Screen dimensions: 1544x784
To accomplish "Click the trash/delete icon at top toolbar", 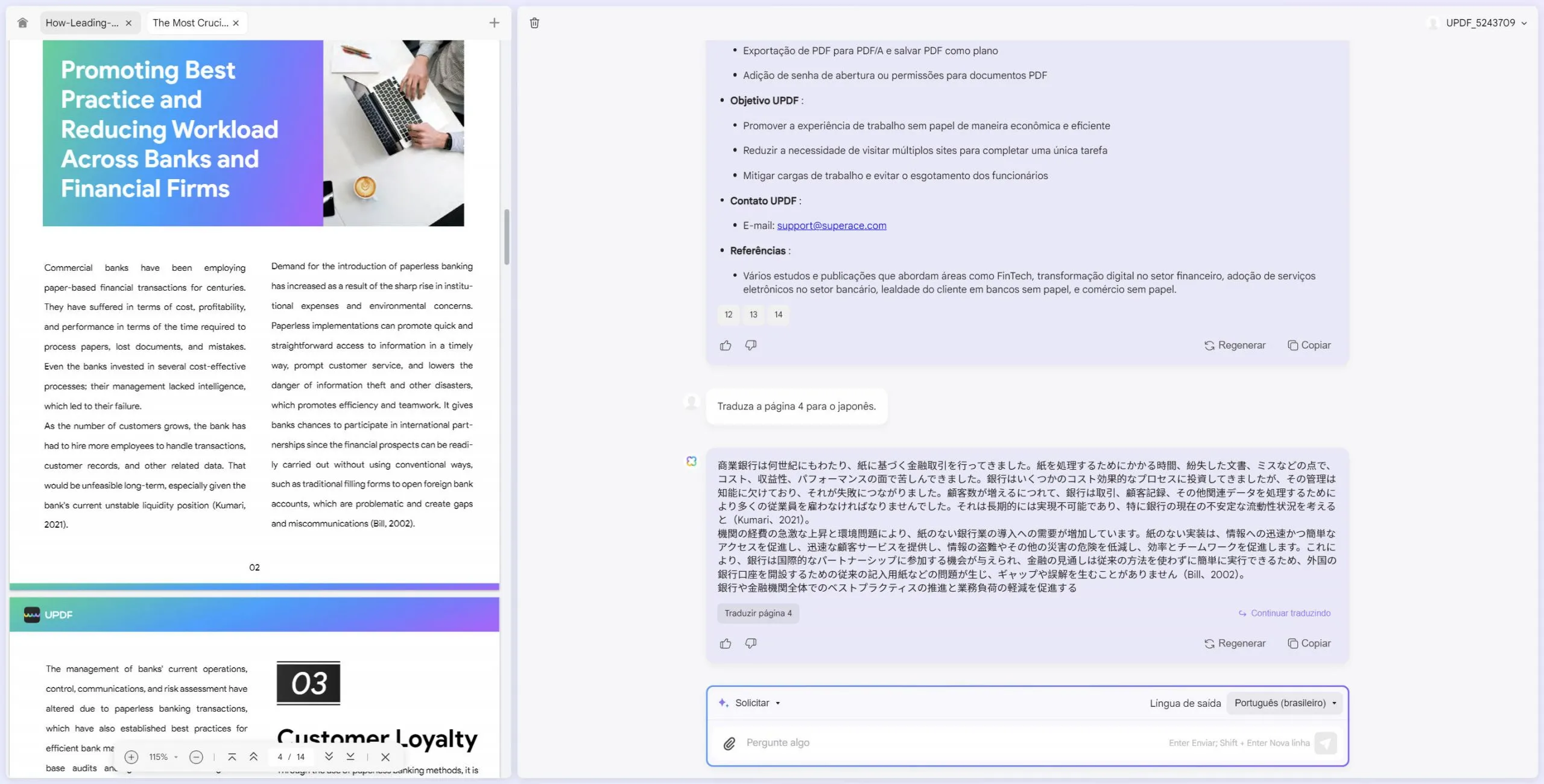I will (x=534, y=22).
